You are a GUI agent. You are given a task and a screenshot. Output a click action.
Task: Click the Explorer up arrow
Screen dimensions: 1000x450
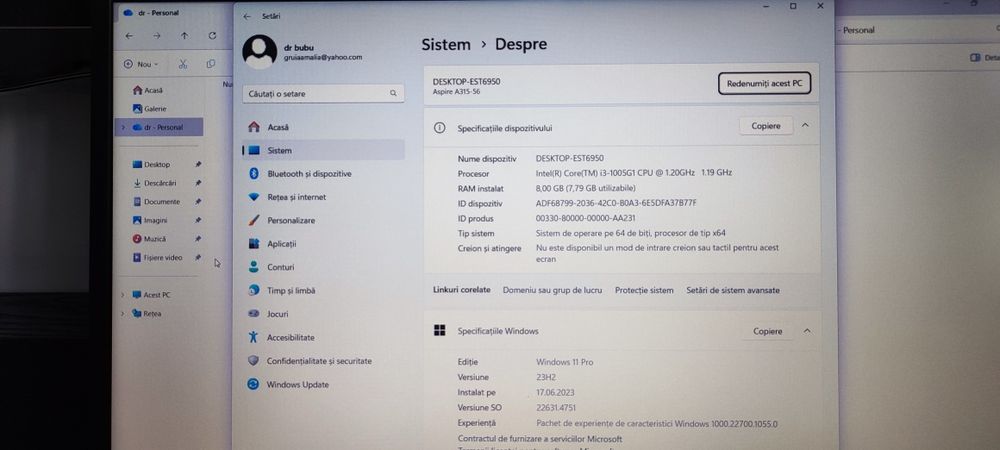pos(184,36)
